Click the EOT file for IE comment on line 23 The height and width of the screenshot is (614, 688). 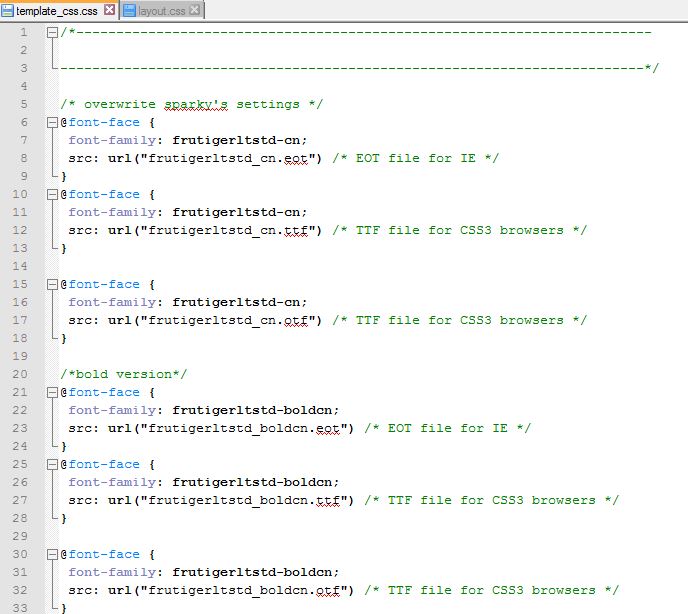[x=448, y=428]
